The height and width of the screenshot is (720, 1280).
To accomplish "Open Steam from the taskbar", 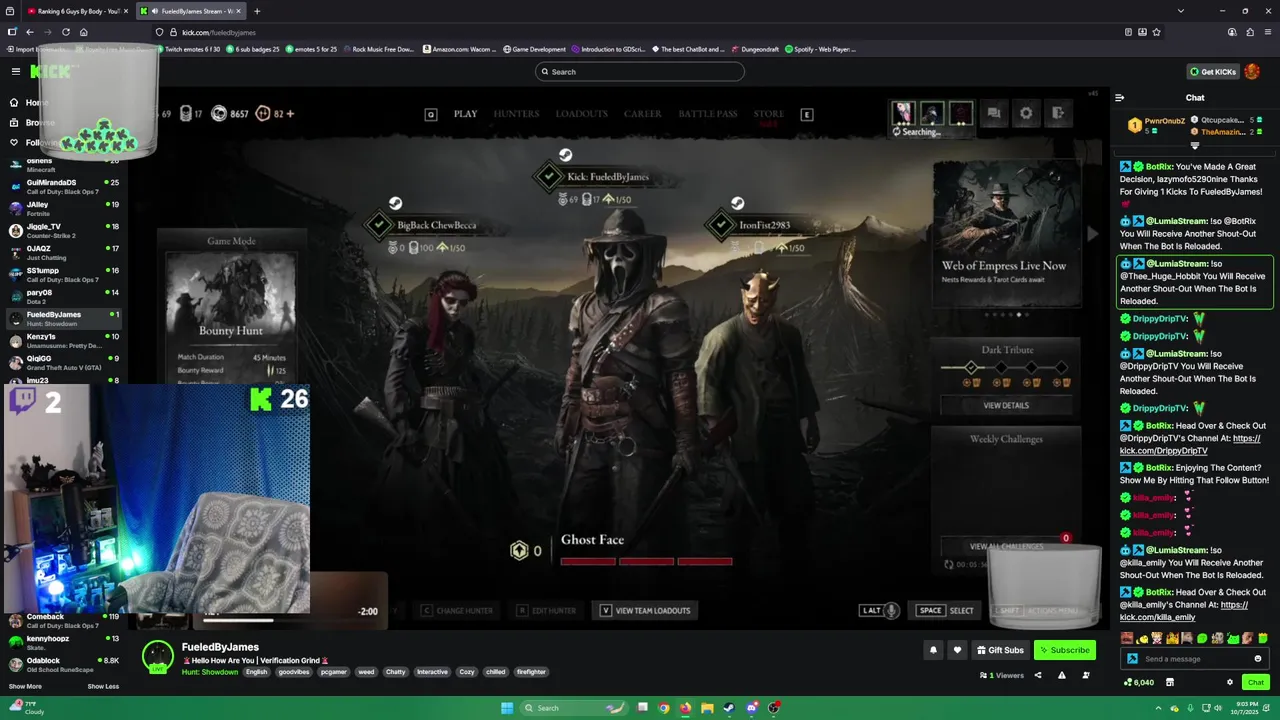I will (x=729, y=708).
